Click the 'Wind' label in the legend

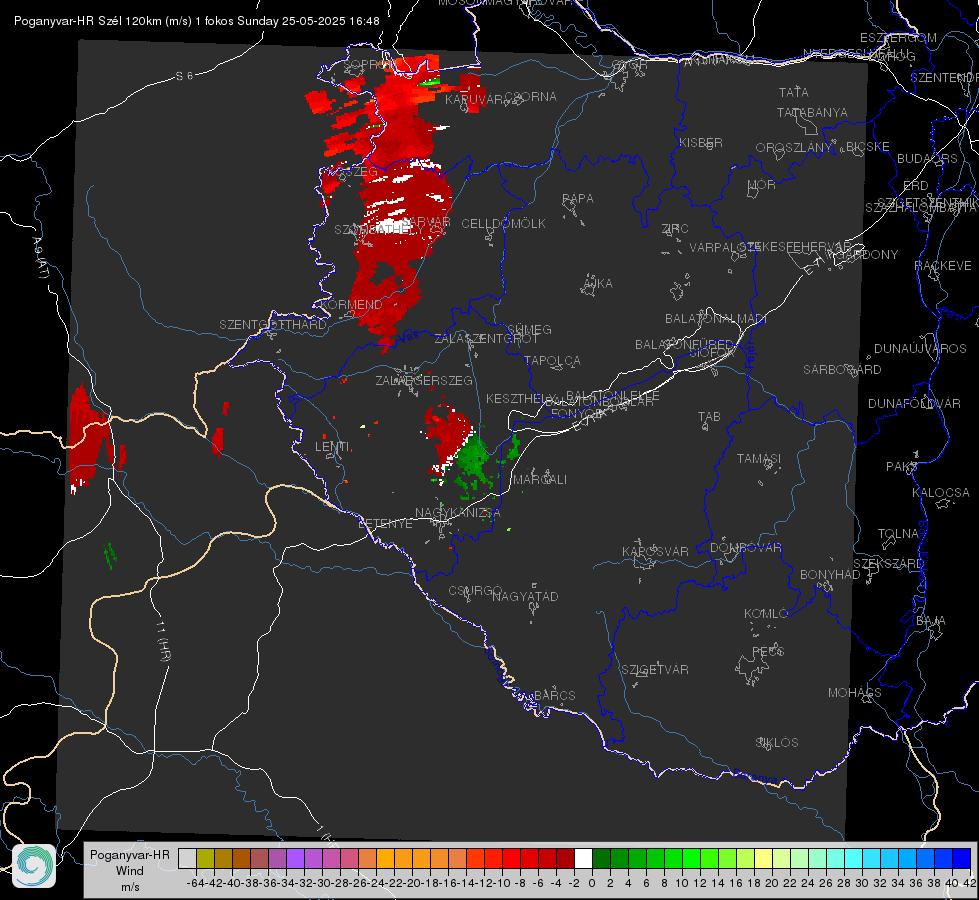point(130,871)
